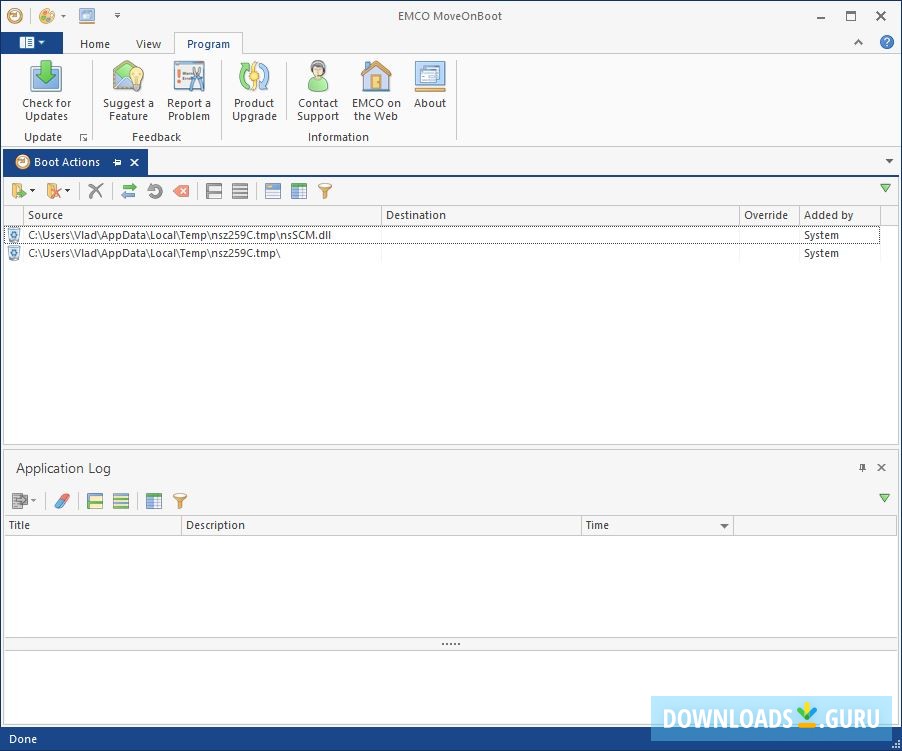Select the Boot Actions document tab
The height and width of the screenshot is (751, 902).
tap(67, 162)
